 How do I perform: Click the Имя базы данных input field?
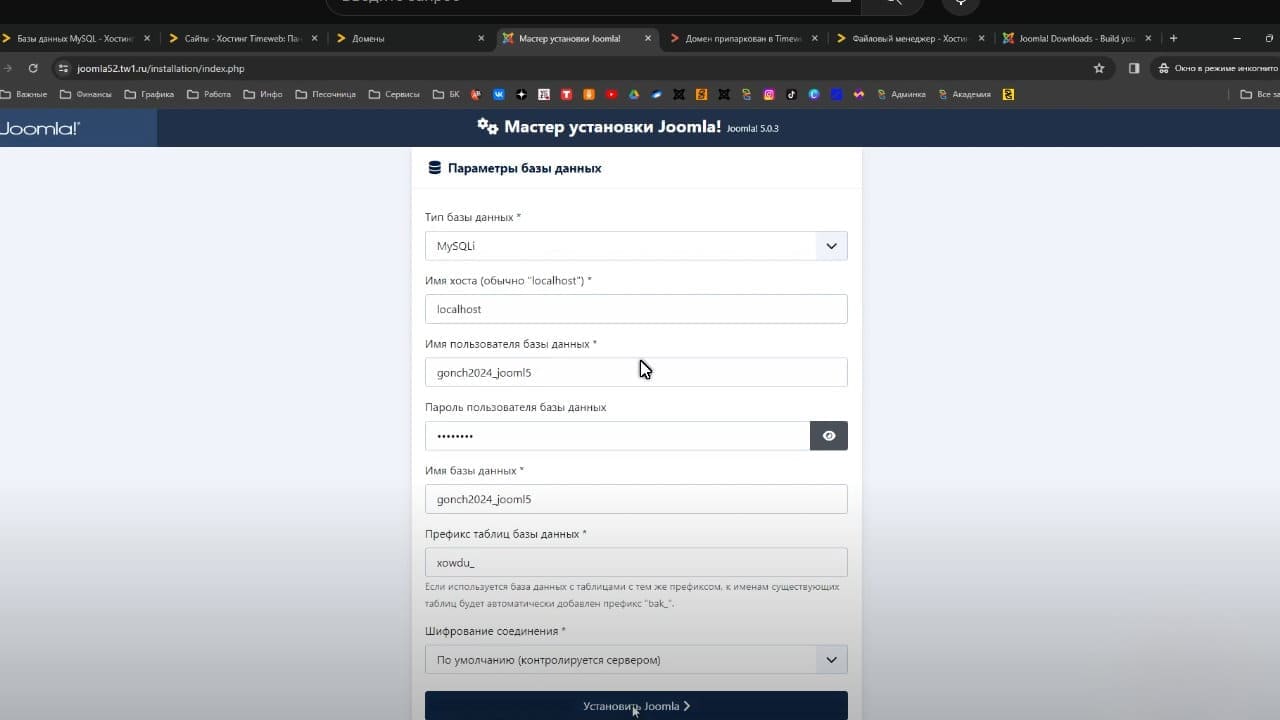pyautogui.click(x=636, y=499)
